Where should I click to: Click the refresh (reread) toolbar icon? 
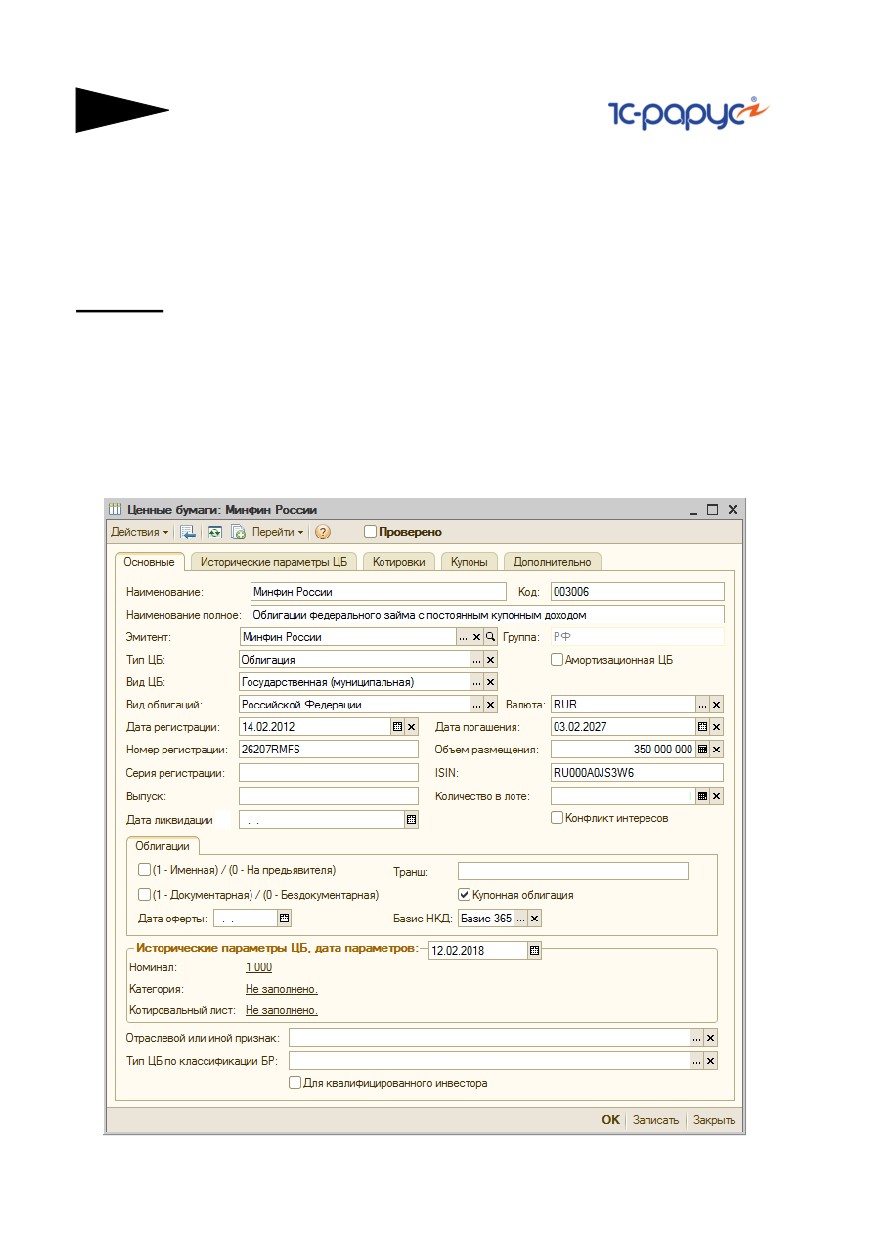pyautogui.click(x=214, y=532)
